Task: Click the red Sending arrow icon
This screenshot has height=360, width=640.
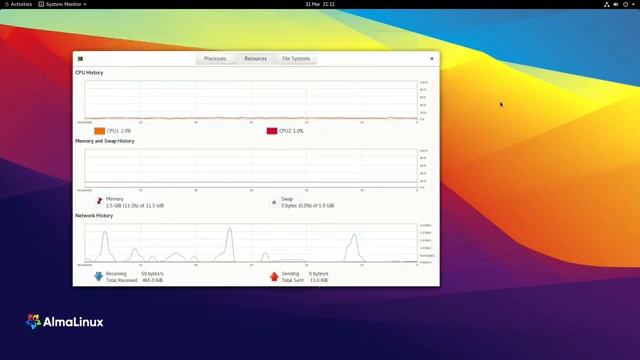Action: click(x=274, y=277)
